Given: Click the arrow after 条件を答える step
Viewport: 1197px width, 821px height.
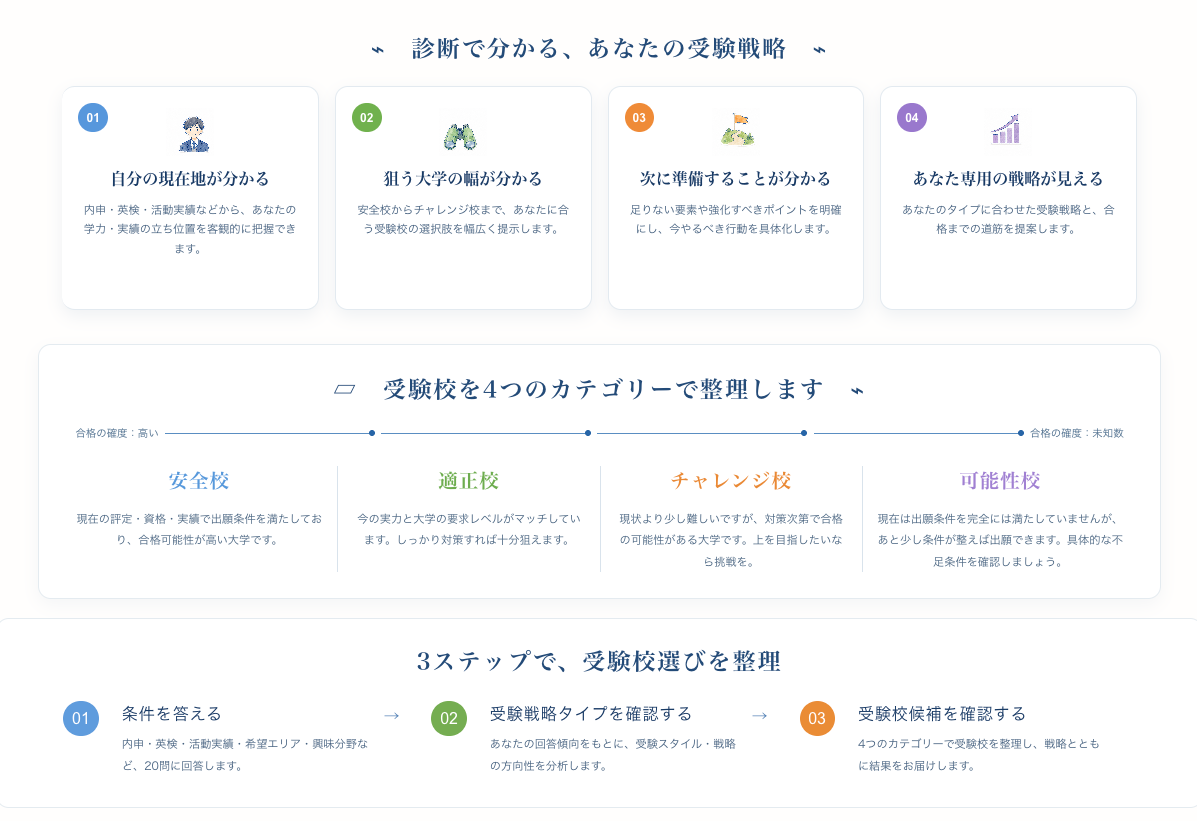Looking at the screenshot, I should (392, 716).
